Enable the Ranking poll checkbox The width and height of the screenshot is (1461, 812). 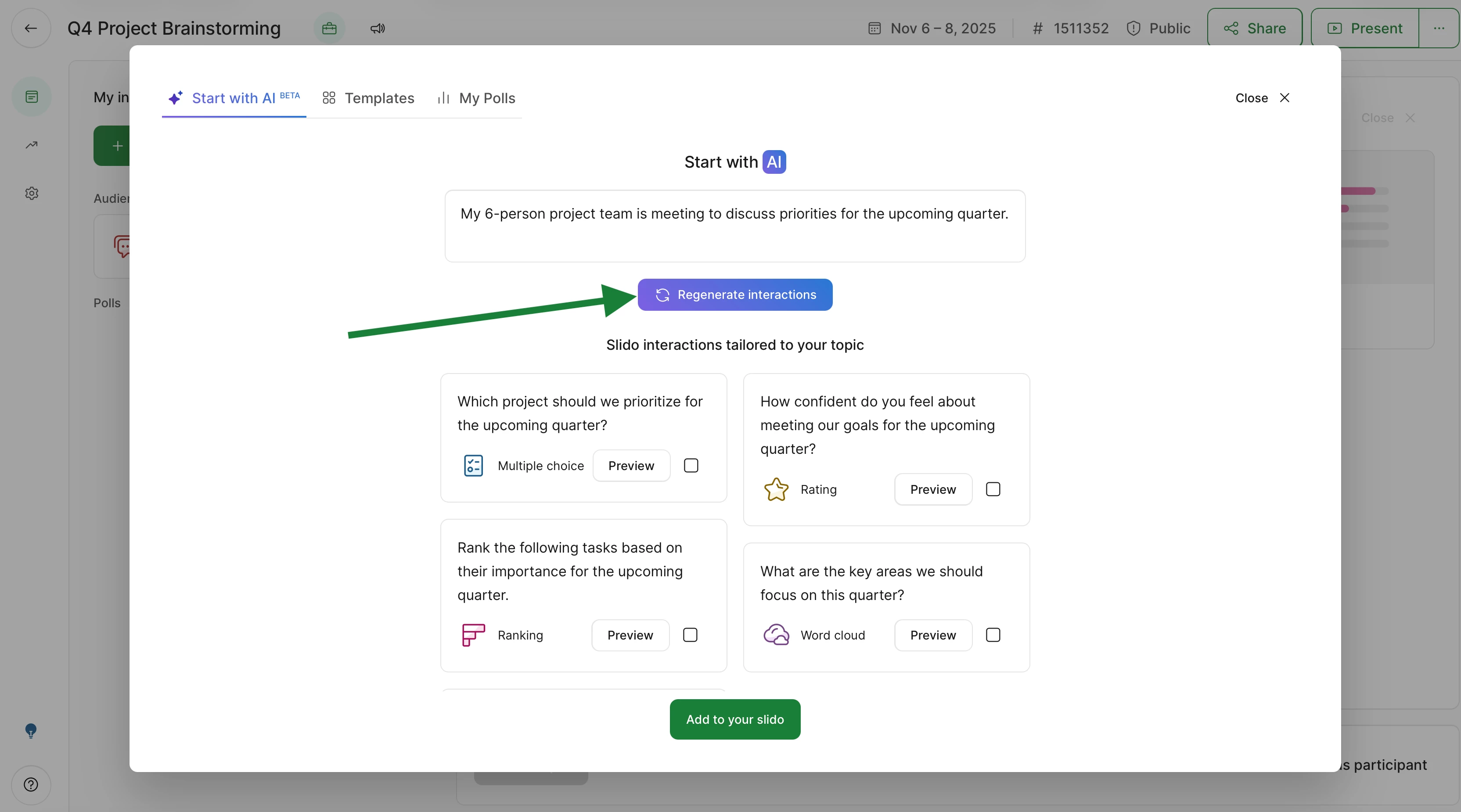tap(690, 635)
